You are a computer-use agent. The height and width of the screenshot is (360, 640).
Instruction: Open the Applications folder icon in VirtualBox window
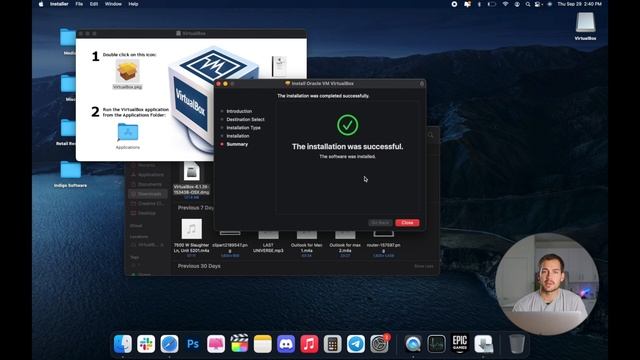[x=128, y=132]
